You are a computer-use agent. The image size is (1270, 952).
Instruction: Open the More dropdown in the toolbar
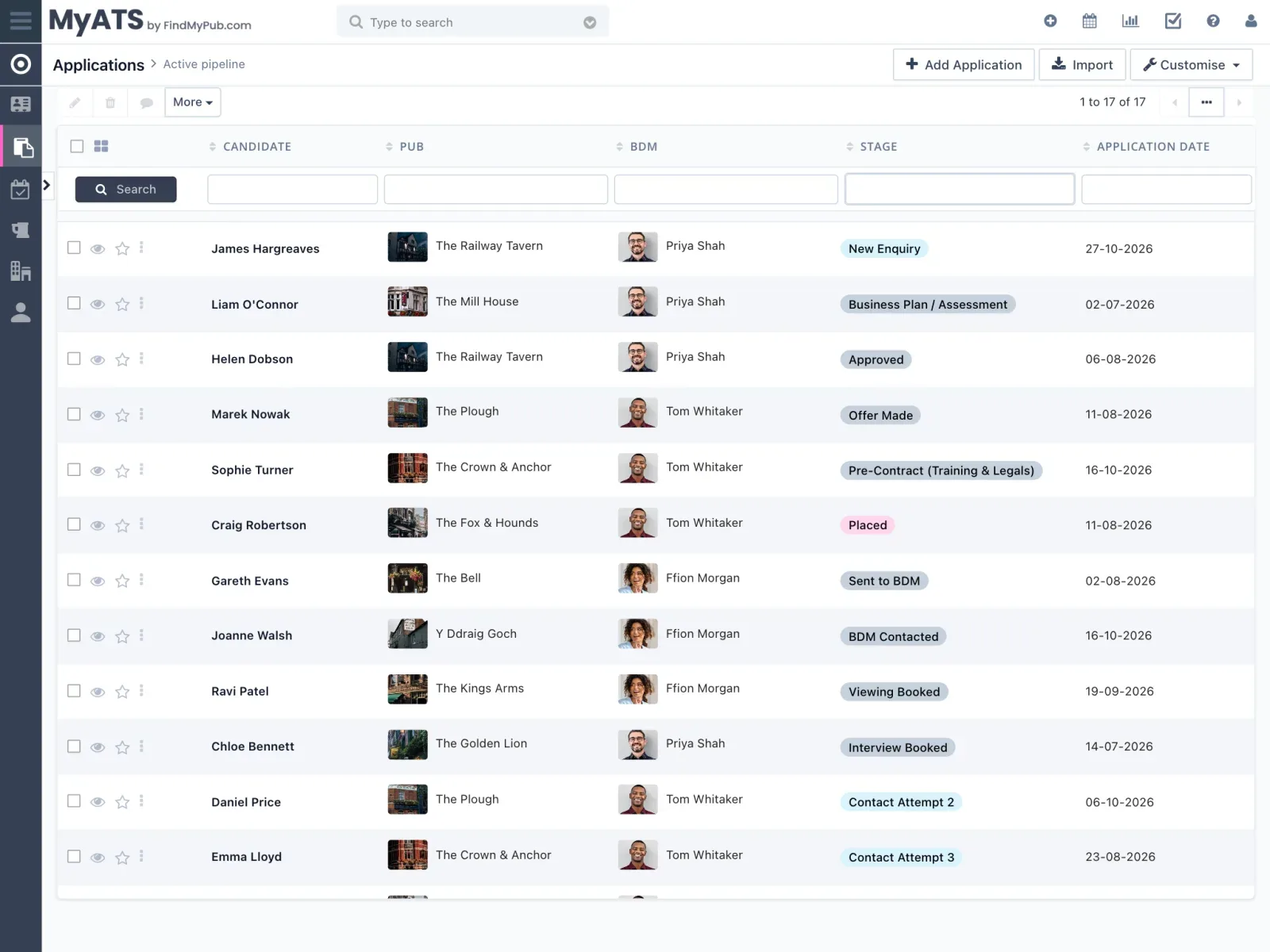[x=193, y=102]
